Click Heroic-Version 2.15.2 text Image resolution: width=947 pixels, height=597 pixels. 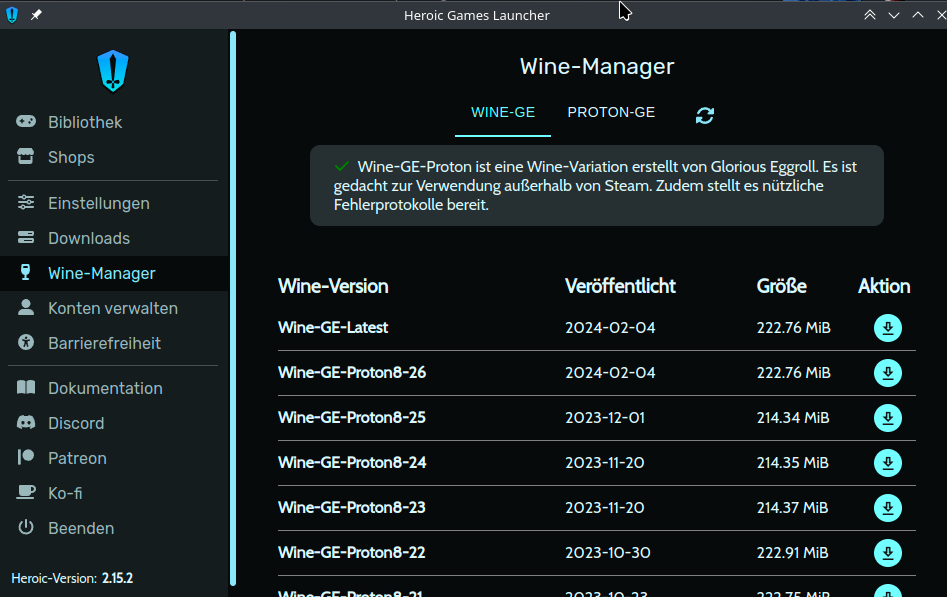72,578
